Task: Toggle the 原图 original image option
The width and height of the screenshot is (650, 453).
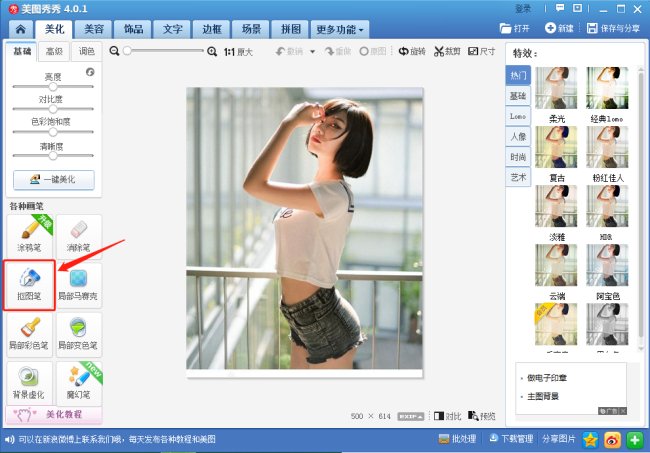Action: coord(373,51)
